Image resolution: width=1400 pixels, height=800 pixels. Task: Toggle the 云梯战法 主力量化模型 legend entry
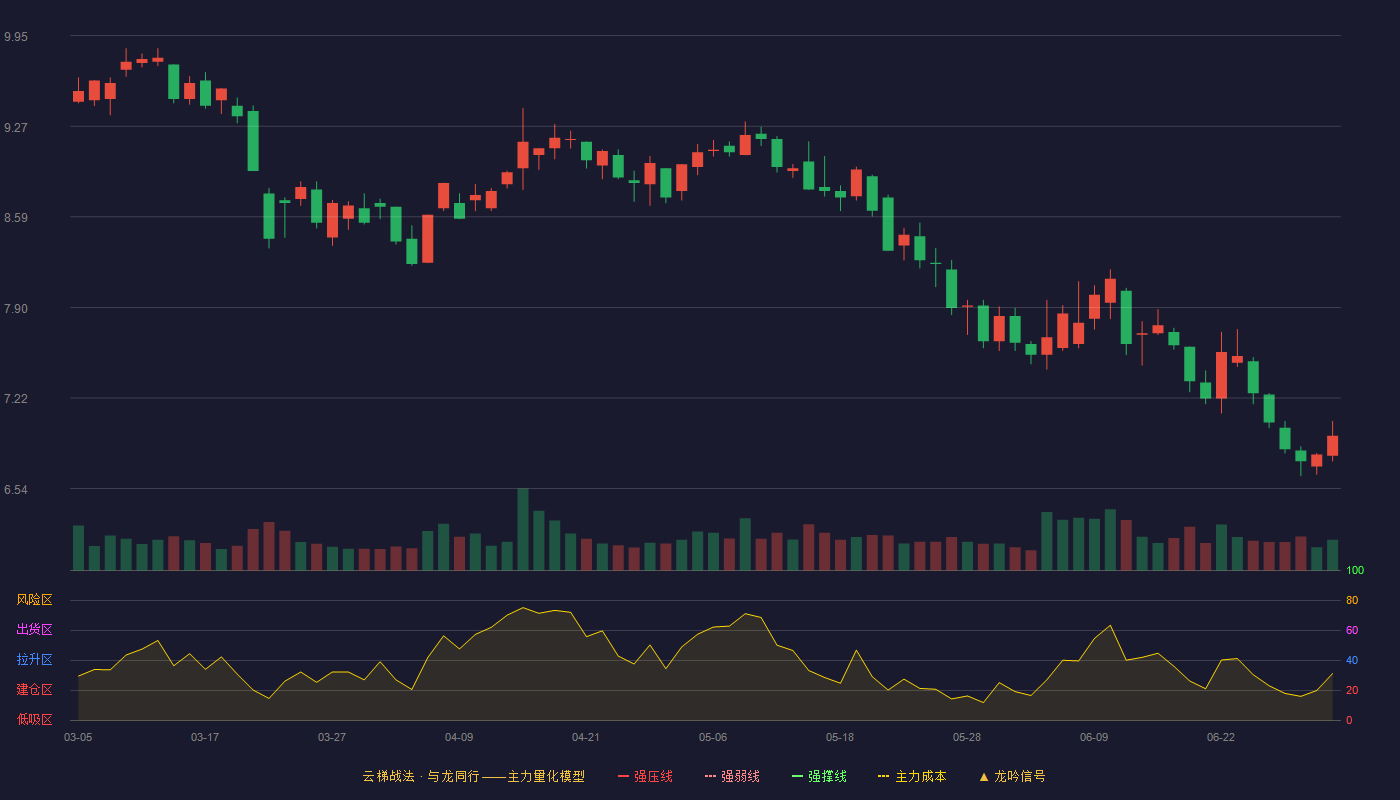click(473, 776)
